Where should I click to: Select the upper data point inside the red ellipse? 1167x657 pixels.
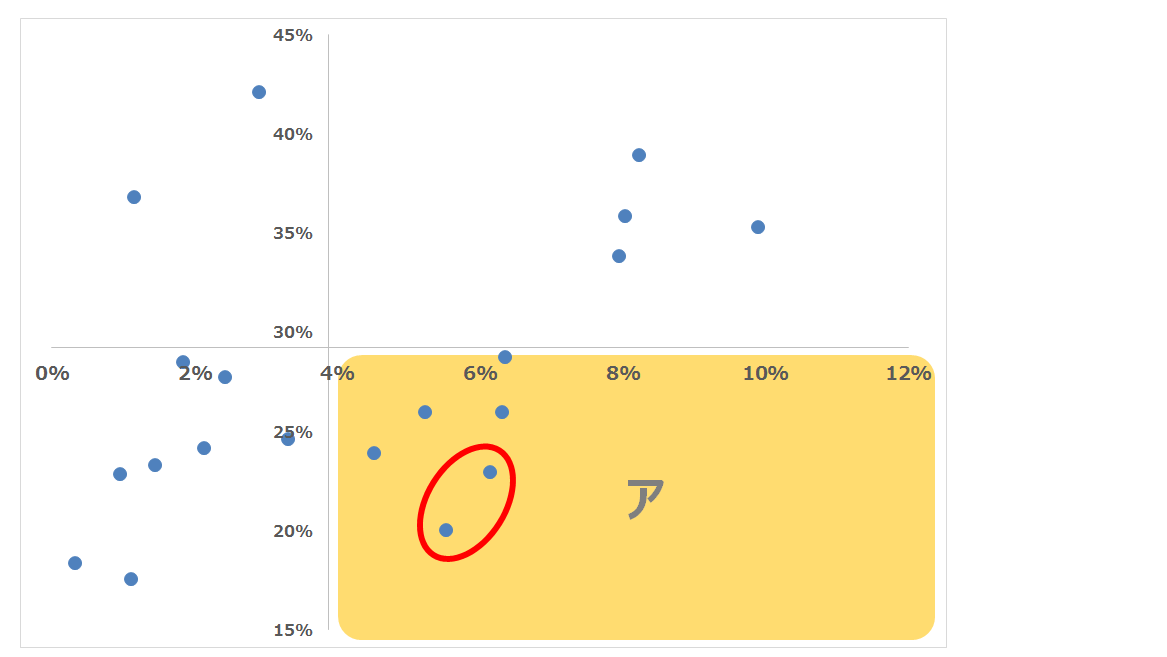tap(490, 472)
